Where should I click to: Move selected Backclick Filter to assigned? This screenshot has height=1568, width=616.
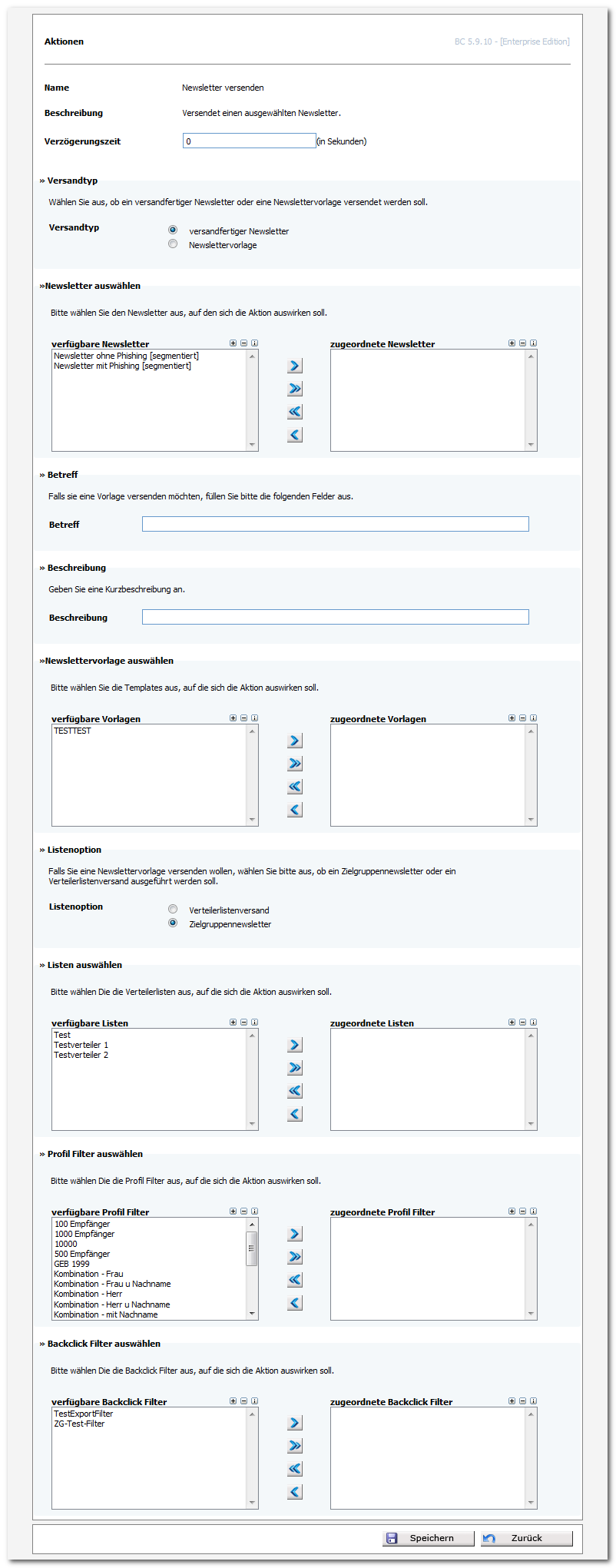tap(295, 1423)
